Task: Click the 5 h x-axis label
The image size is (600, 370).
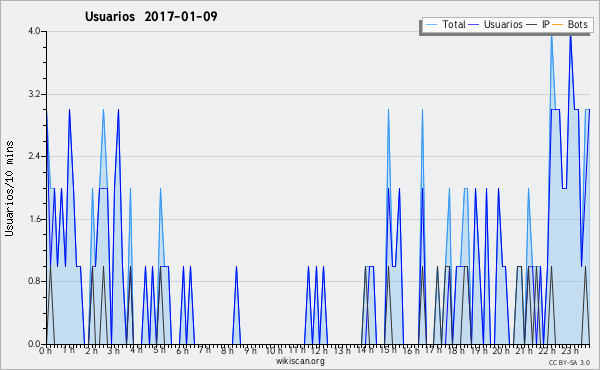Action: 159,350
